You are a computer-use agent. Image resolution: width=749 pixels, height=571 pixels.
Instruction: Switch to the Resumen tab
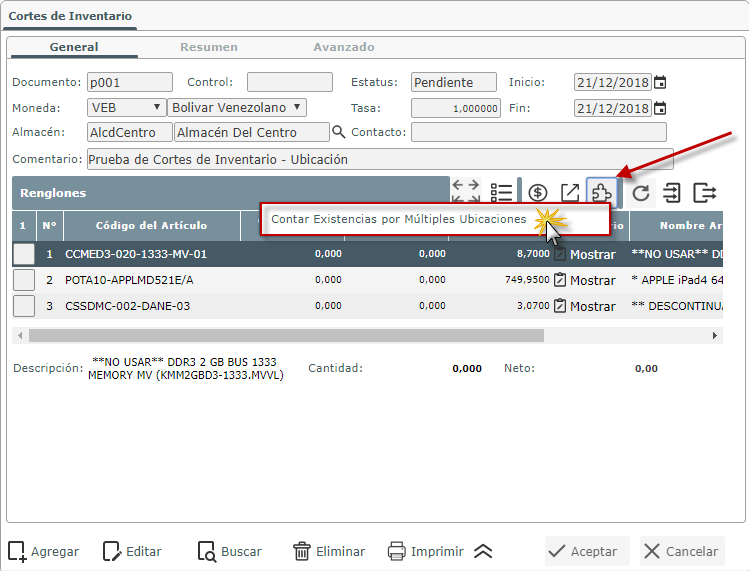click(208, 47)
